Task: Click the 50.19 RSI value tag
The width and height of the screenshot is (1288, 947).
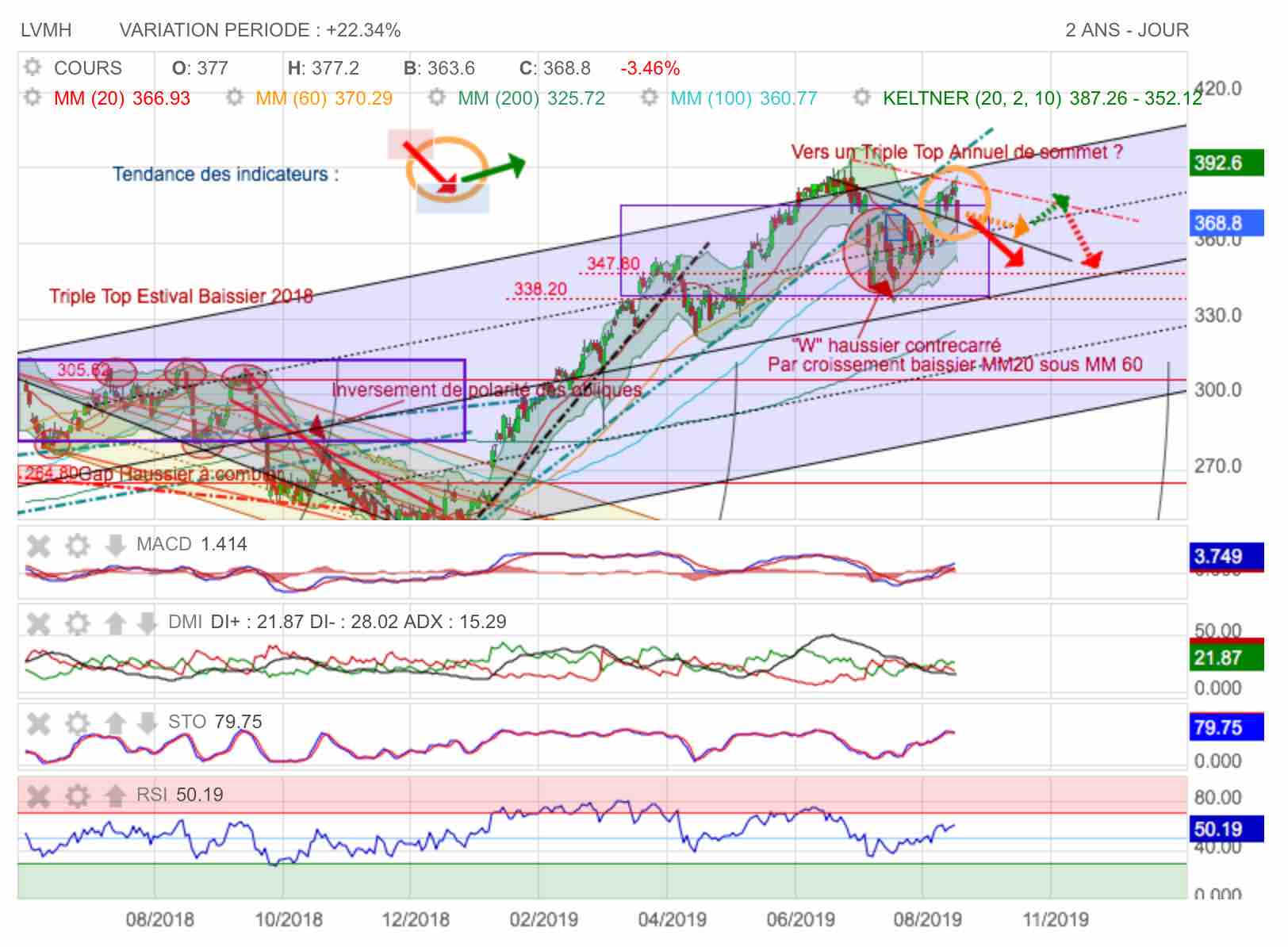Action: point(1226,829)
